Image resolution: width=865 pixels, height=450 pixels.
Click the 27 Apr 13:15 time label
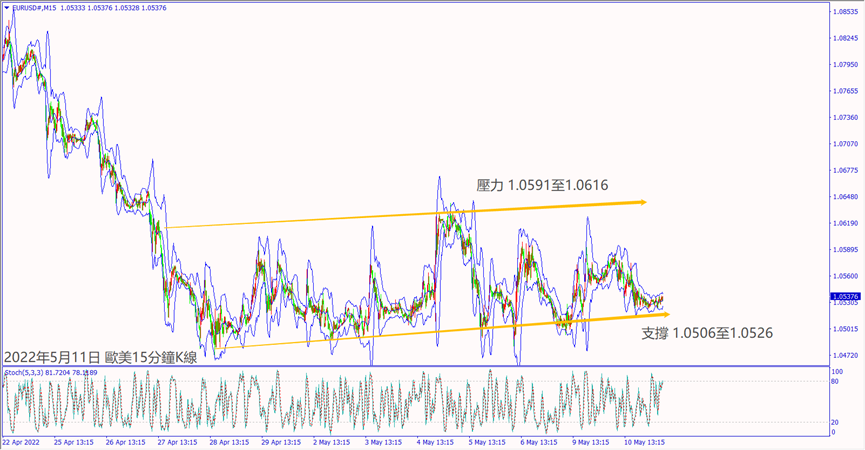tap(177, 441)
